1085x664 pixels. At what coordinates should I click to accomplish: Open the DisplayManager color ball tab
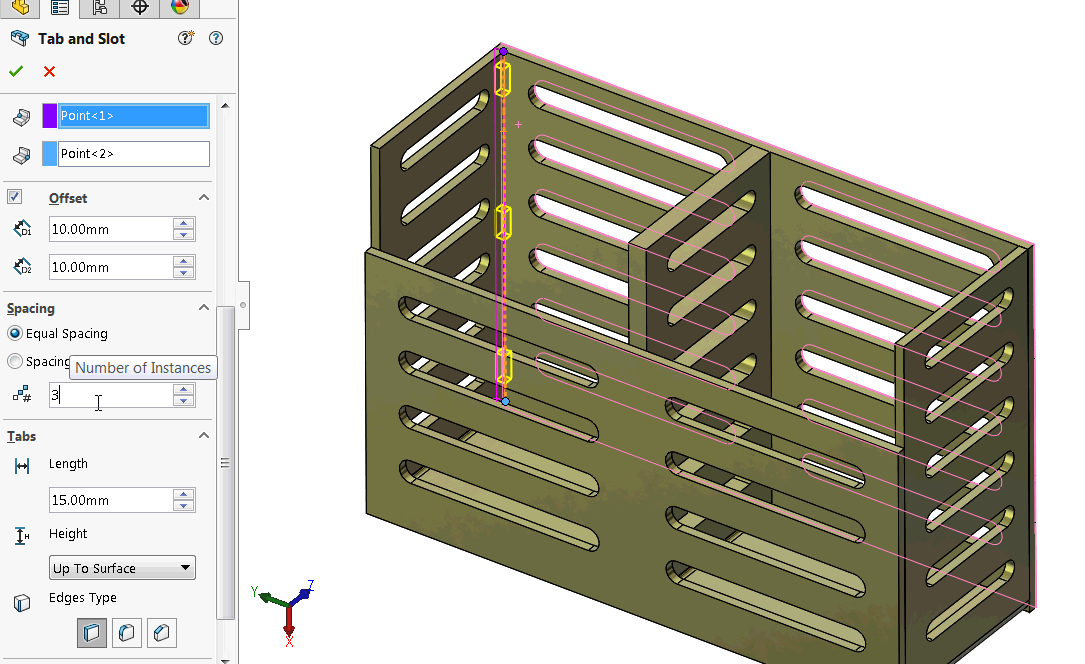coord(180,8)
